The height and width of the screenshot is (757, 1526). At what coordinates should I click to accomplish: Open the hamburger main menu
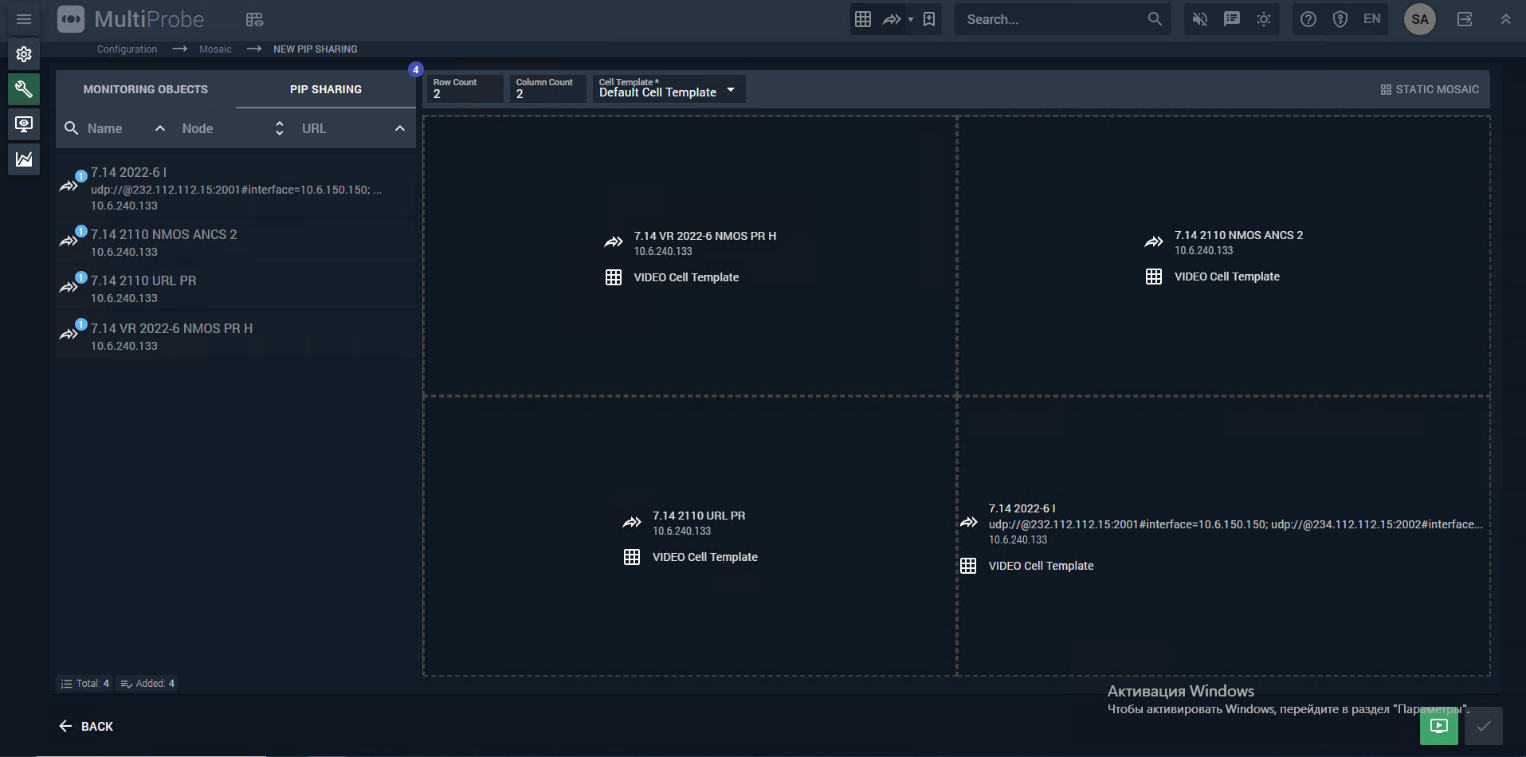click(x=24, y=19)
